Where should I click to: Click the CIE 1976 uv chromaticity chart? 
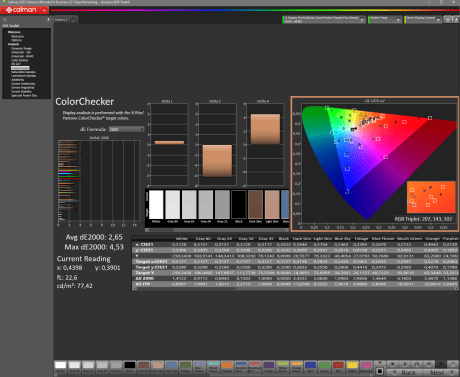(x=375, y=164)
